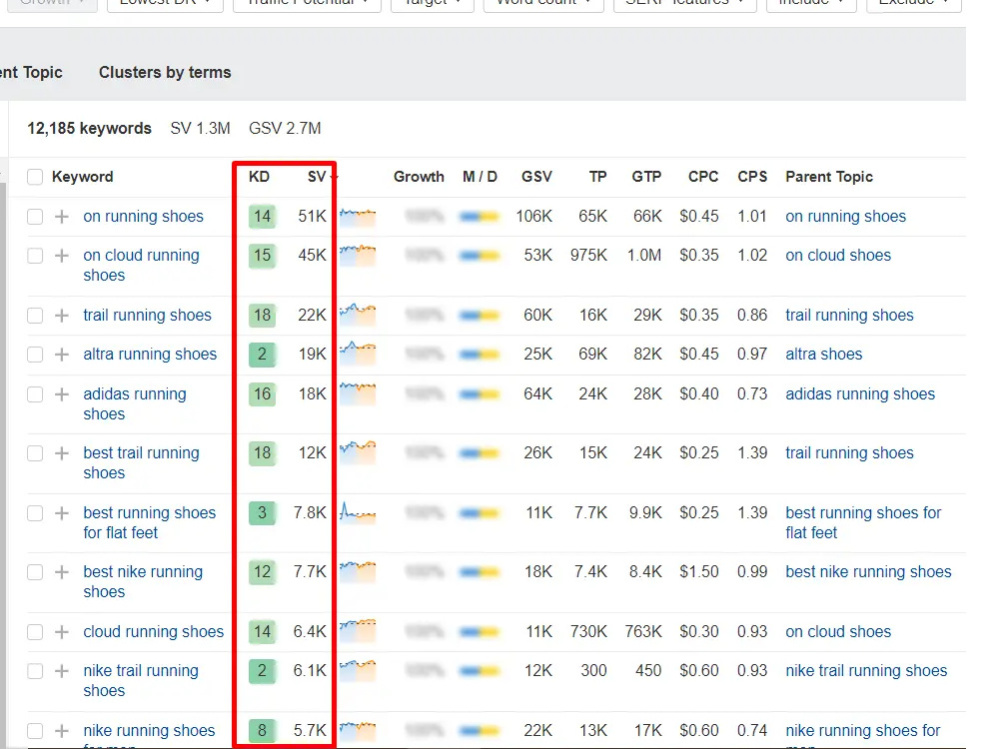Click KD badge 3 in flat feet row
1000x749 pixels.
pos(262,512)
